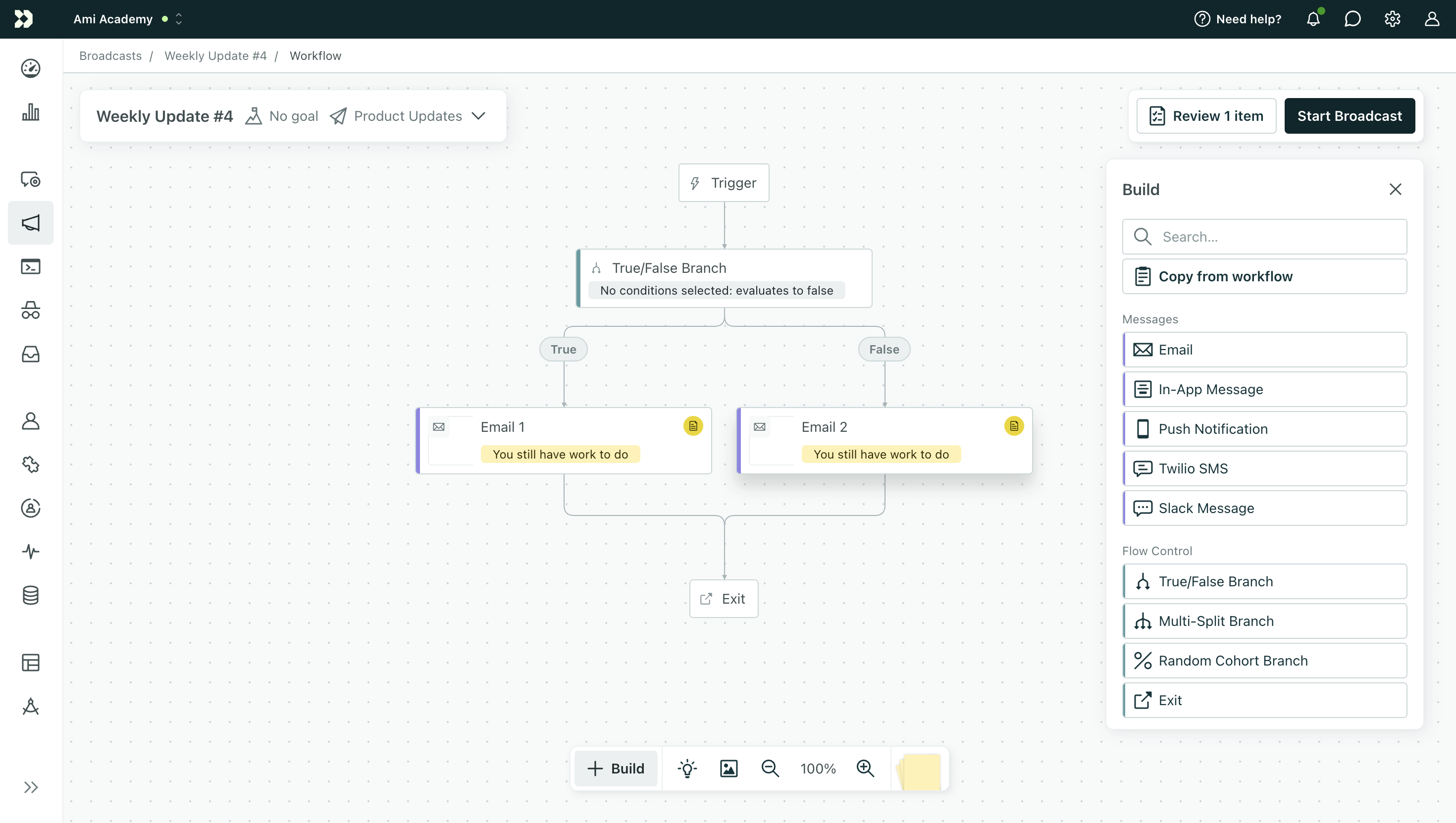Open the People sidebar icon
Viewport: 1456px width, 823px height.
click(x=31, y=420)
